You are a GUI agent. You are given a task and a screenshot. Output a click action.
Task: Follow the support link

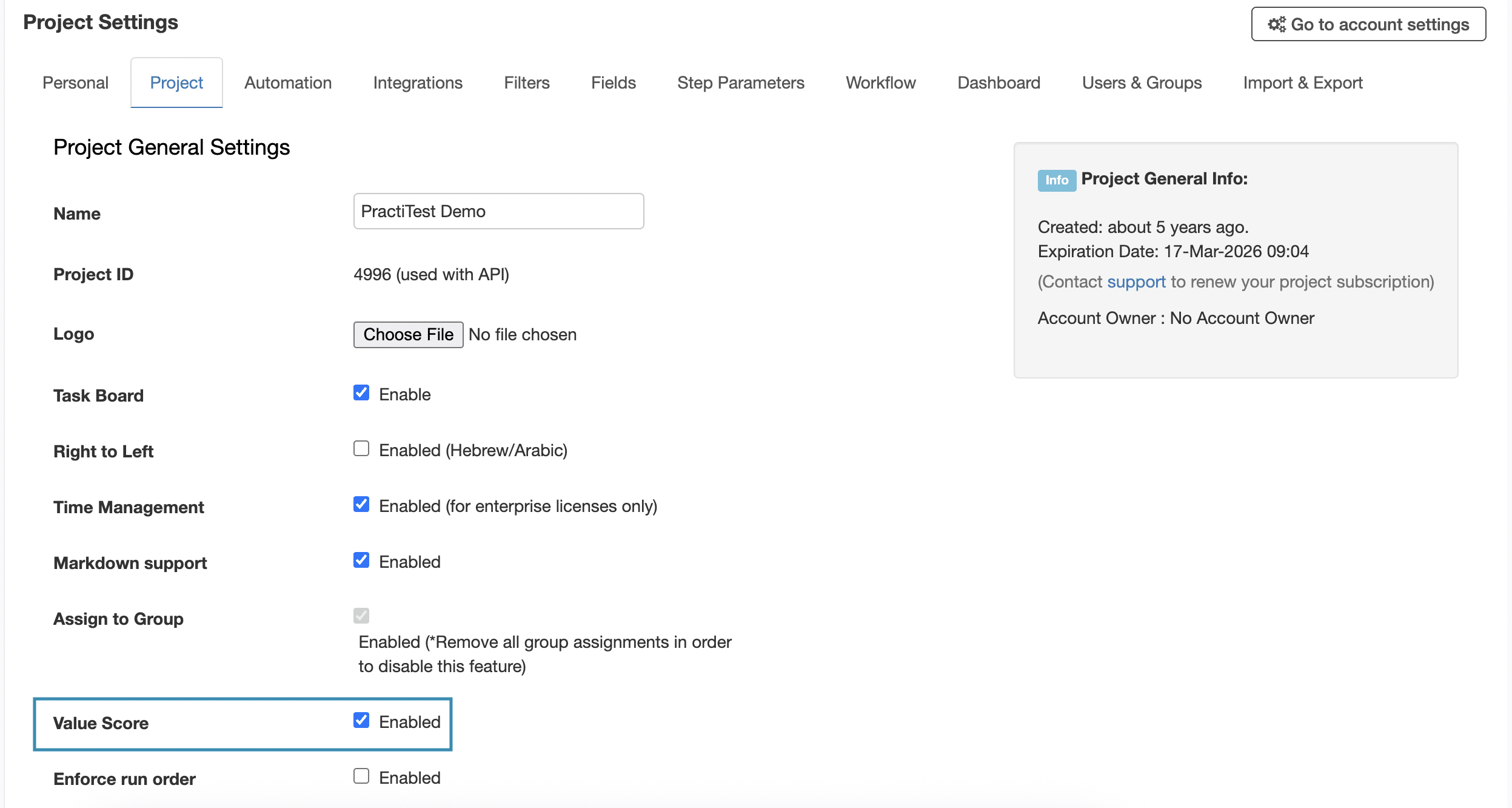coord(1136,282)
